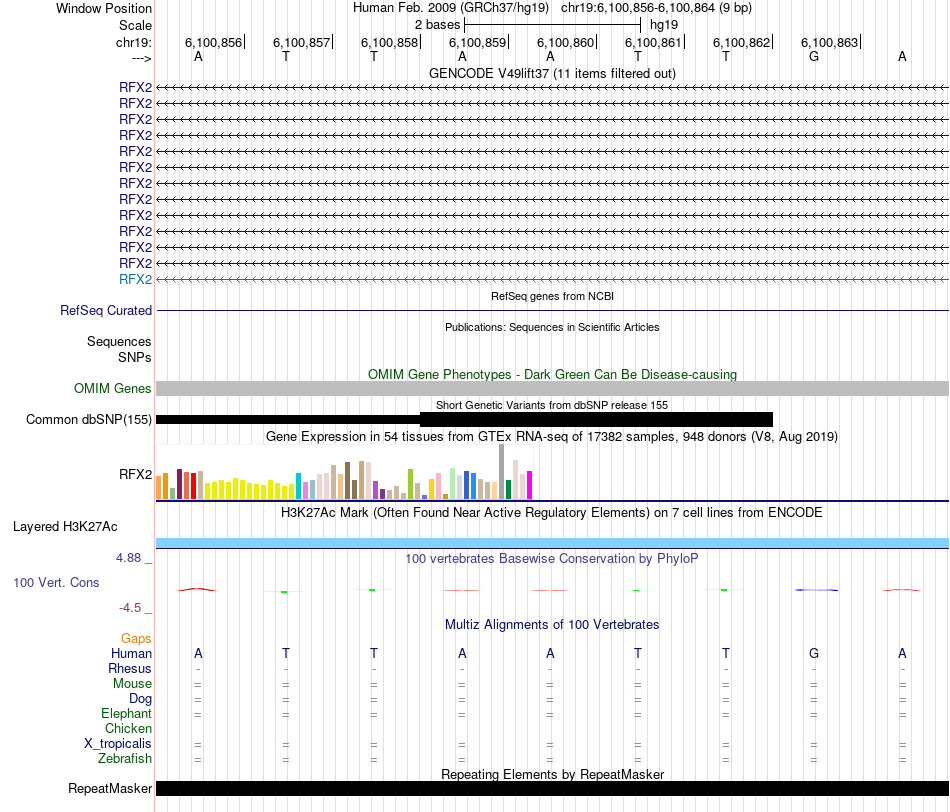Click the tall gray bar in GTEx chart
The height and width of the screenshot is (812, 950).
(502, 471)
